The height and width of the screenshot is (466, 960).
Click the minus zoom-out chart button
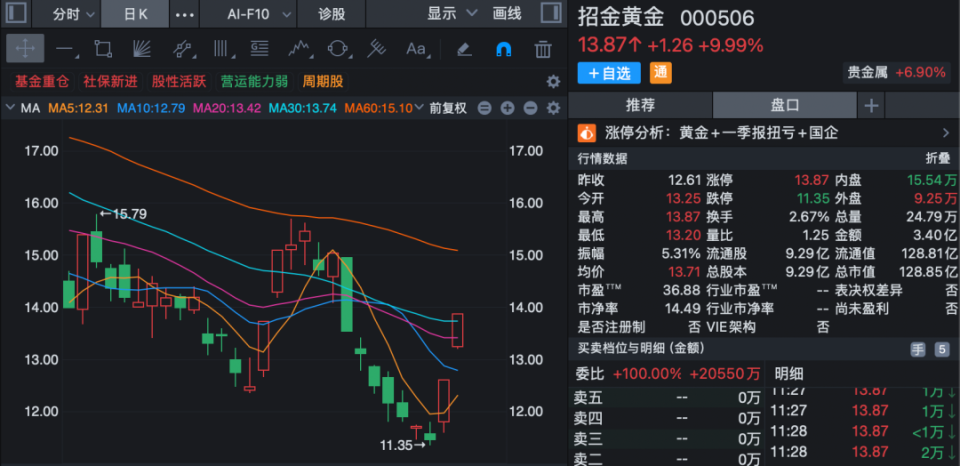point(530,108)
